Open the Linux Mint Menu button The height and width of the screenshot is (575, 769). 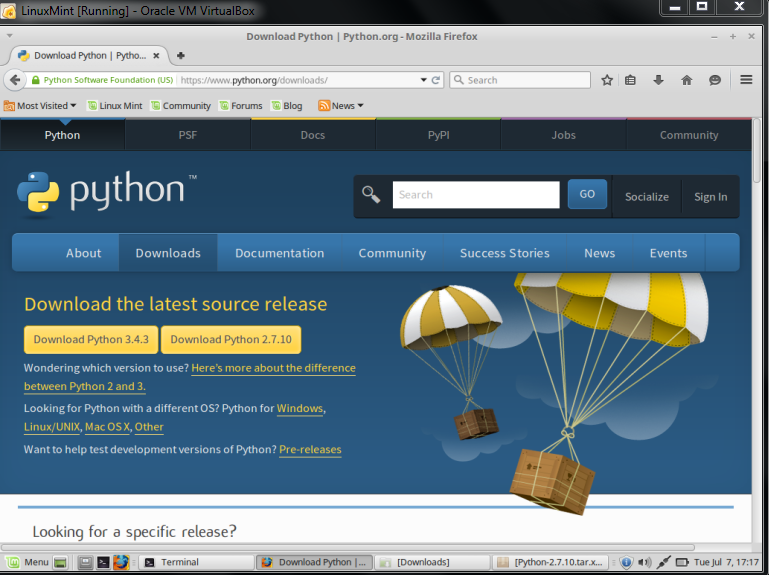(27, 562)
